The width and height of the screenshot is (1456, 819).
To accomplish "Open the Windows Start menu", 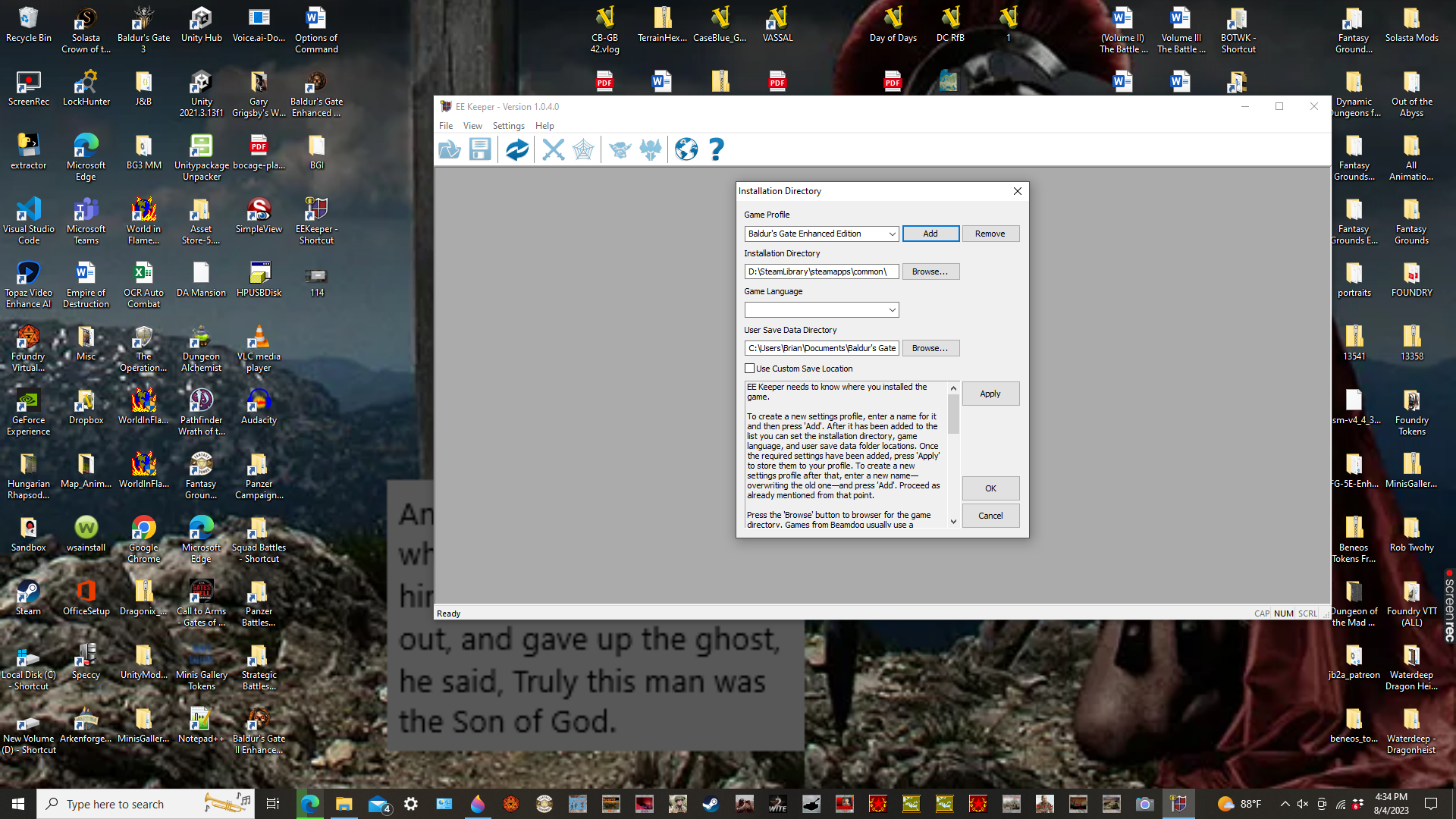I will click(x=18, y=804).
